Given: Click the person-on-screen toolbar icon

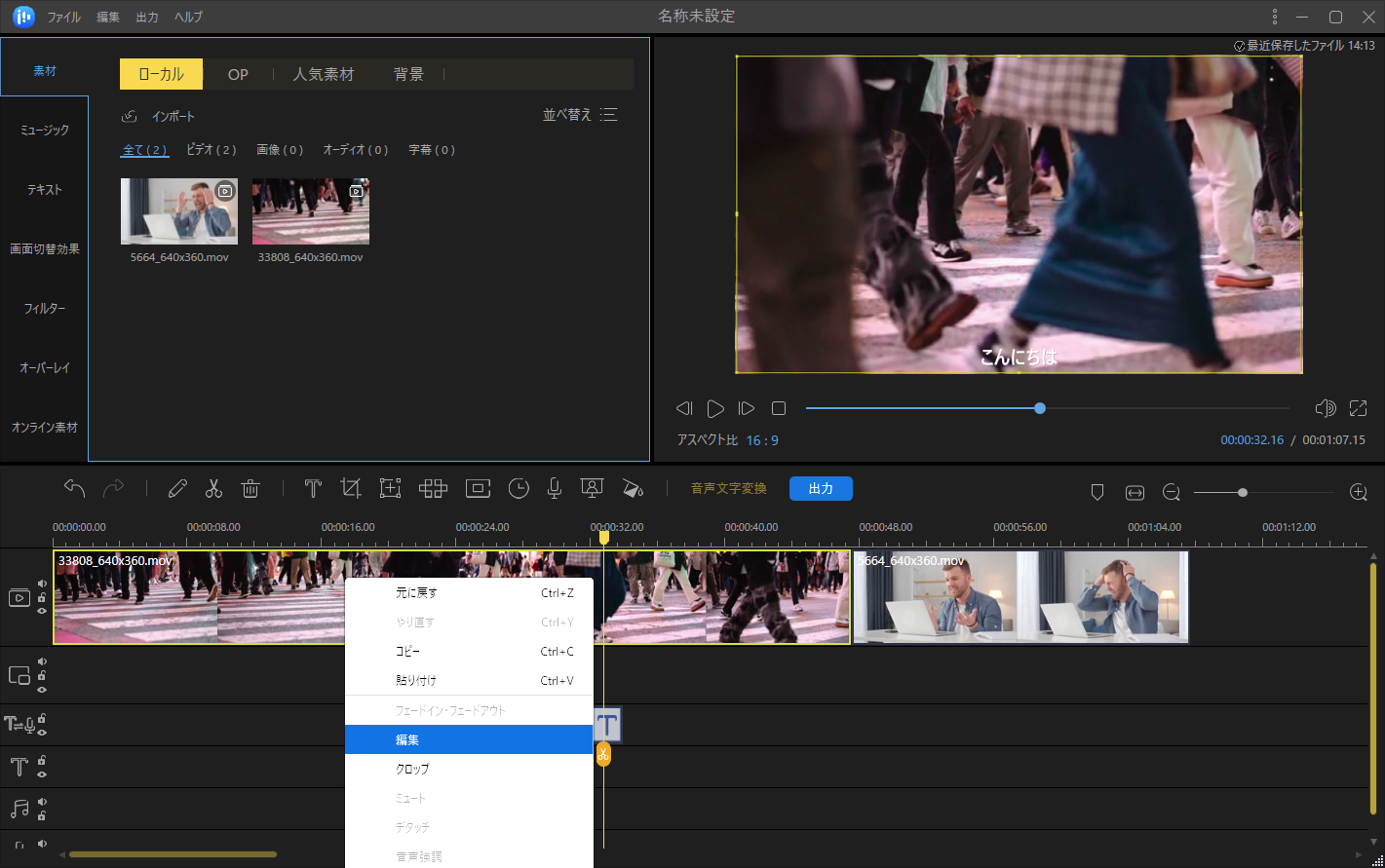Looking at the screenshot, I should pos(591,489).
